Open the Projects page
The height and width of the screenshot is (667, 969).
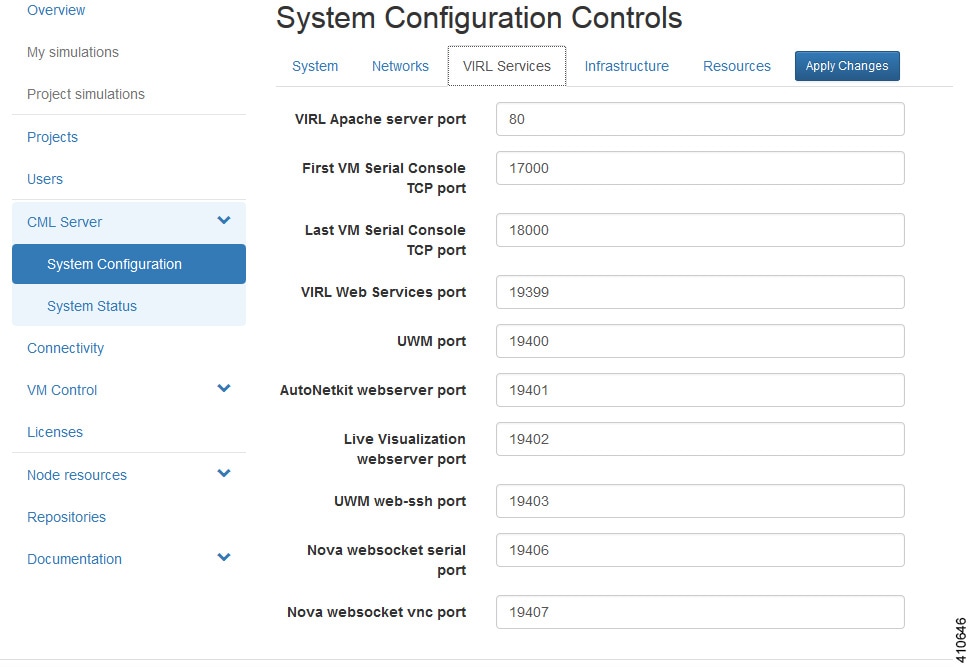coord(52,137)
